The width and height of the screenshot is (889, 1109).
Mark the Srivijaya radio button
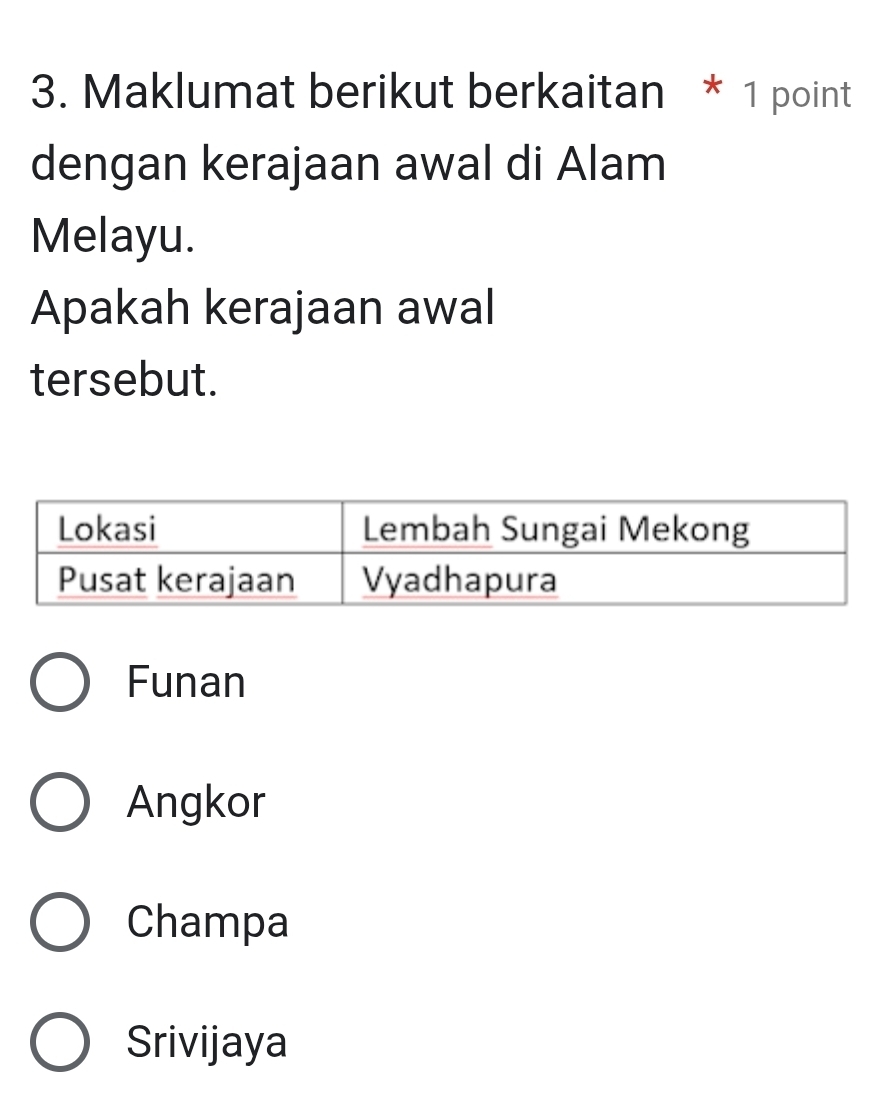(x=60, y=1042)
